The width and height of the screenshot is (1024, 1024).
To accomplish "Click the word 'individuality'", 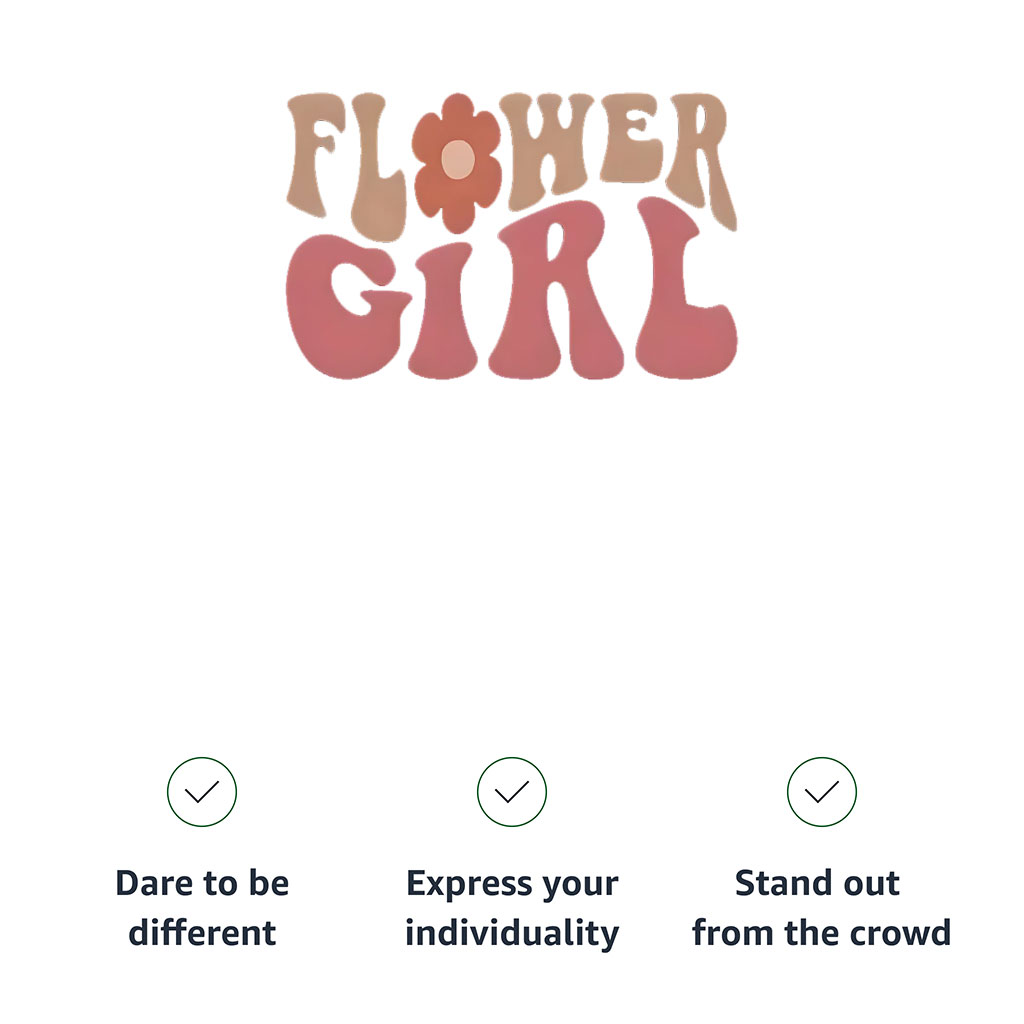I will point(512,934).
